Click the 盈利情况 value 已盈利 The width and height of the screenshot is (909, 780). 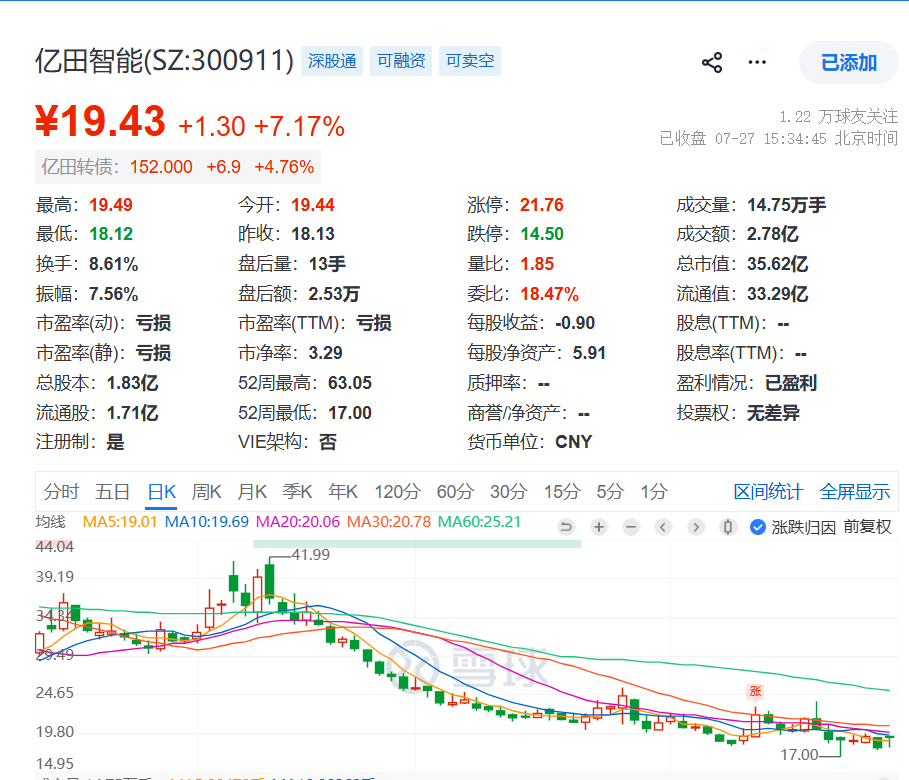point(791,383)
